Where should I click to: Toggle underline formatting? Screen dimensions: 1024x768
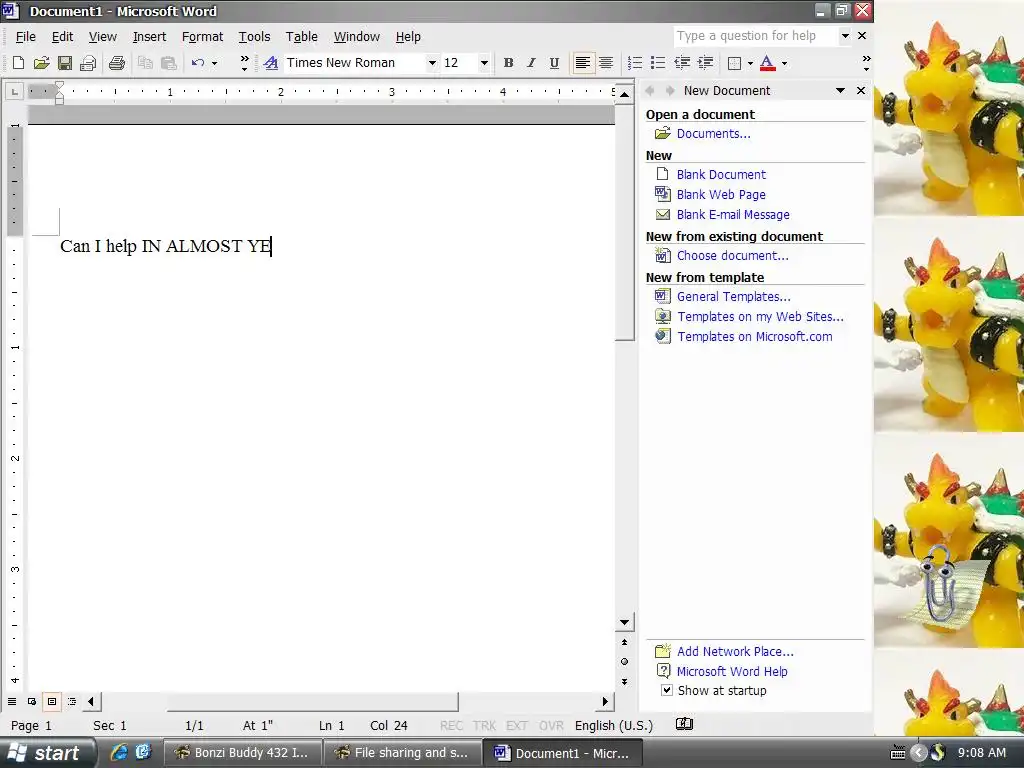[554, 63]
